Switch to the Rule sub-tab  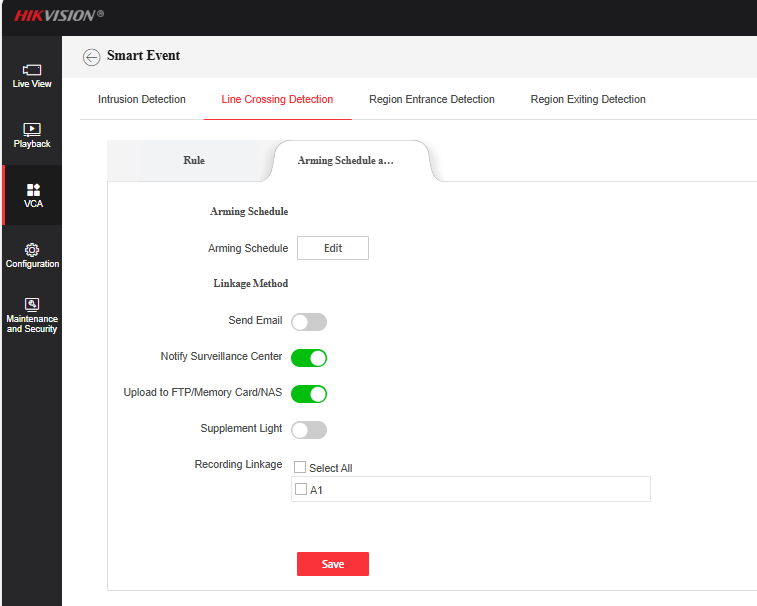click(x=194, y=161)
